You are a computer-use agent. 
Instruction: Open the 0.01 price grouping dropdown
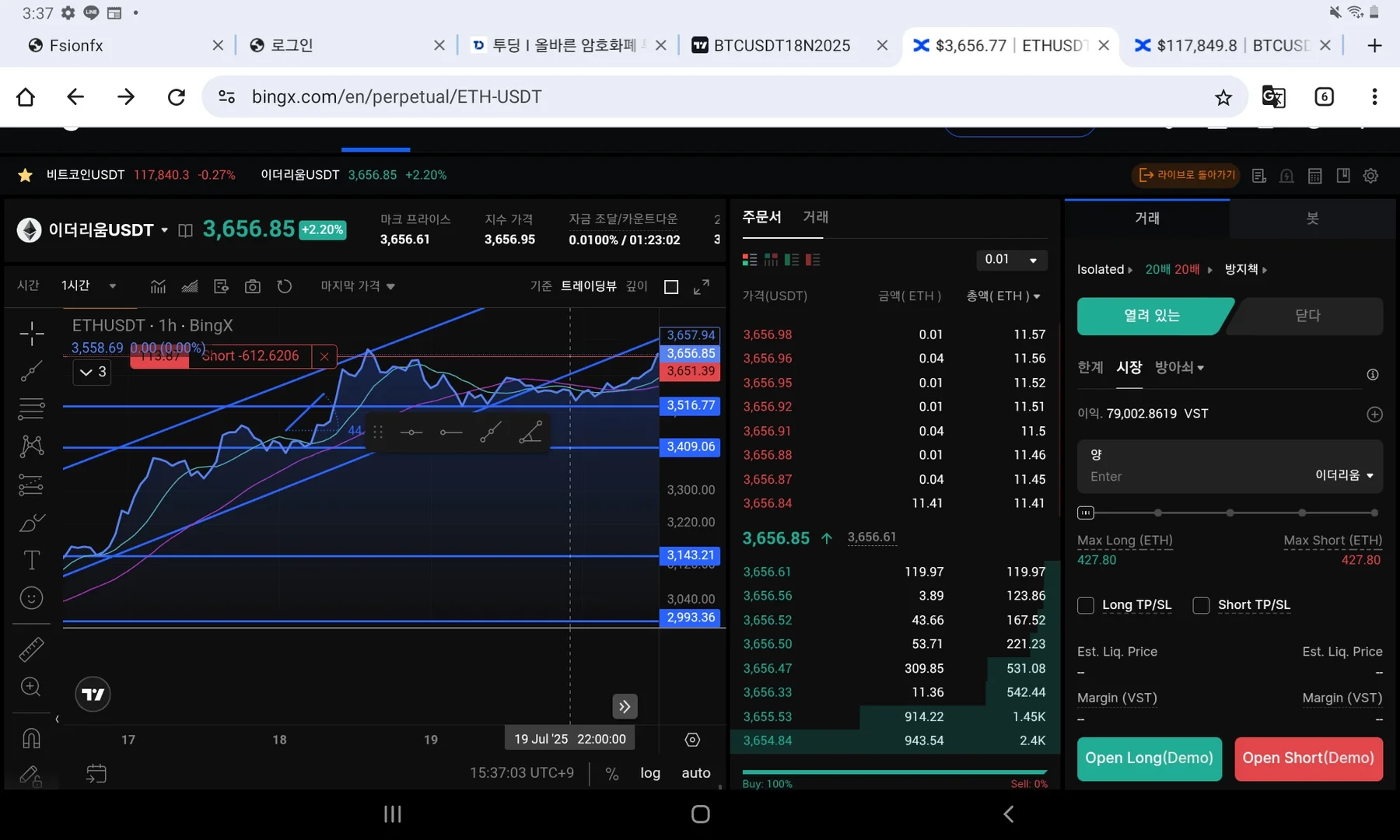[1010, 260]
